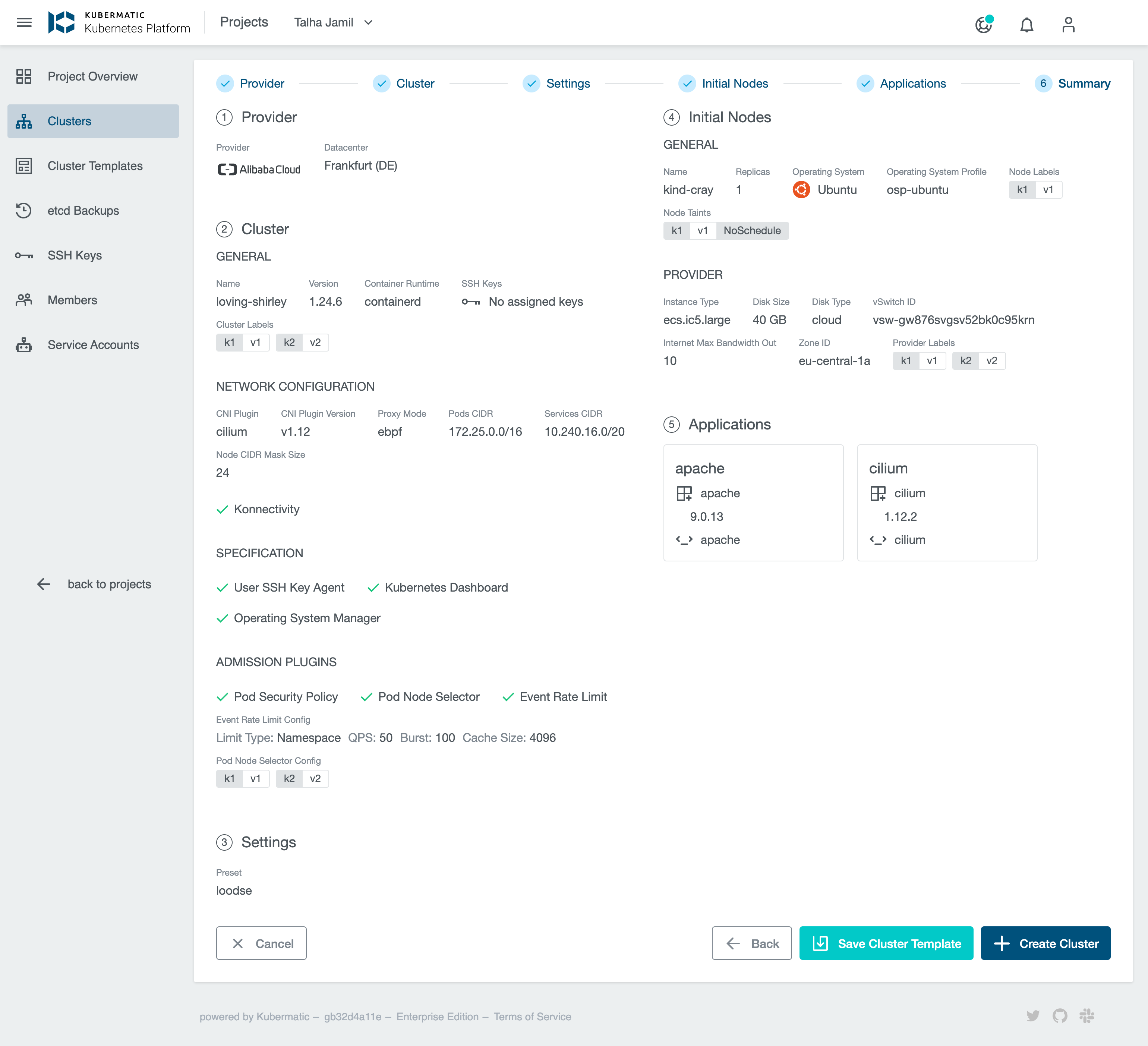
Task: Select the Summary wizard step
Action: click(x=1072, y=83)
